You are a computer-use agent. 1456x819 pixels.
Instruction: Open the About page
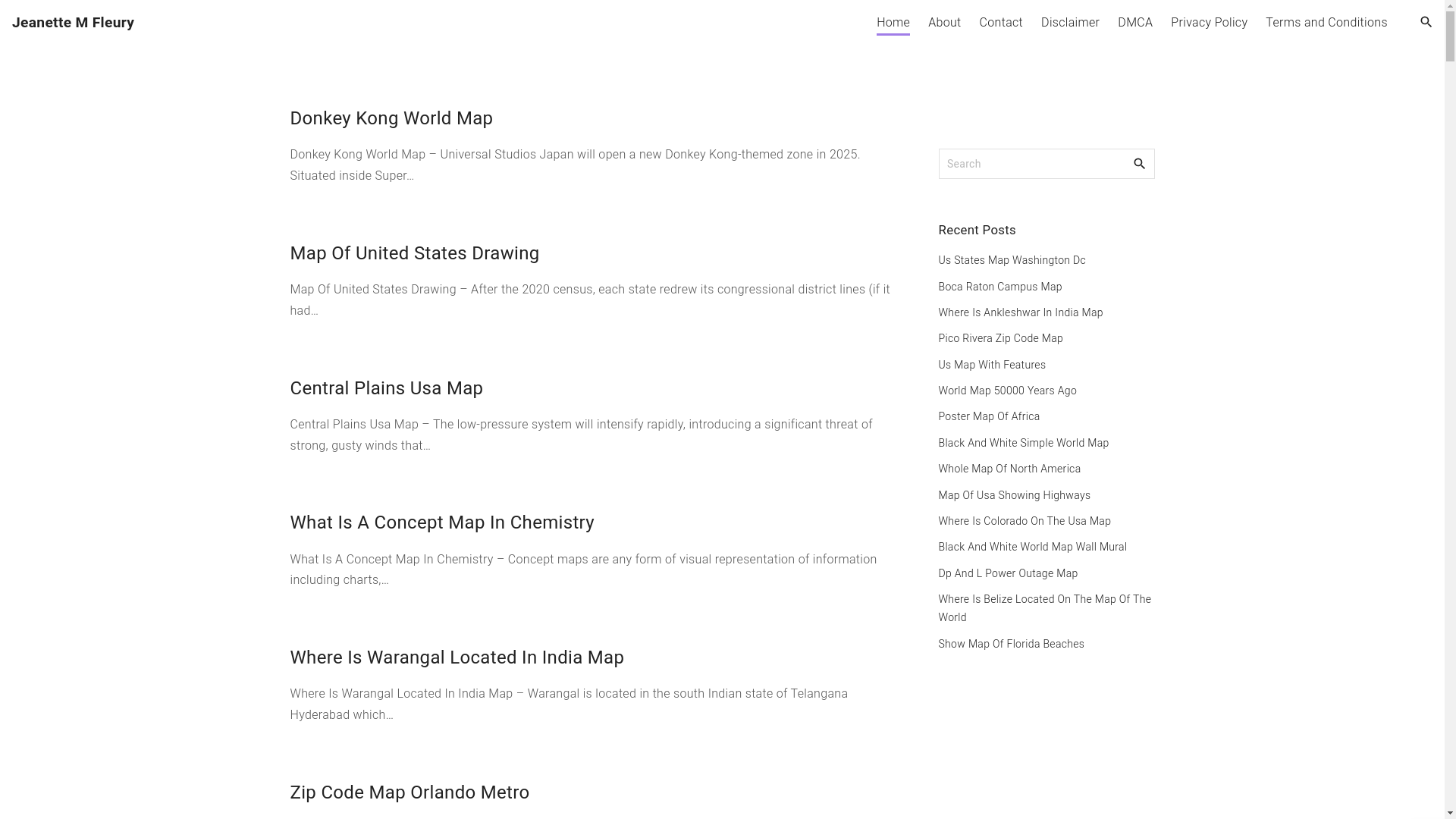(944, 23)
